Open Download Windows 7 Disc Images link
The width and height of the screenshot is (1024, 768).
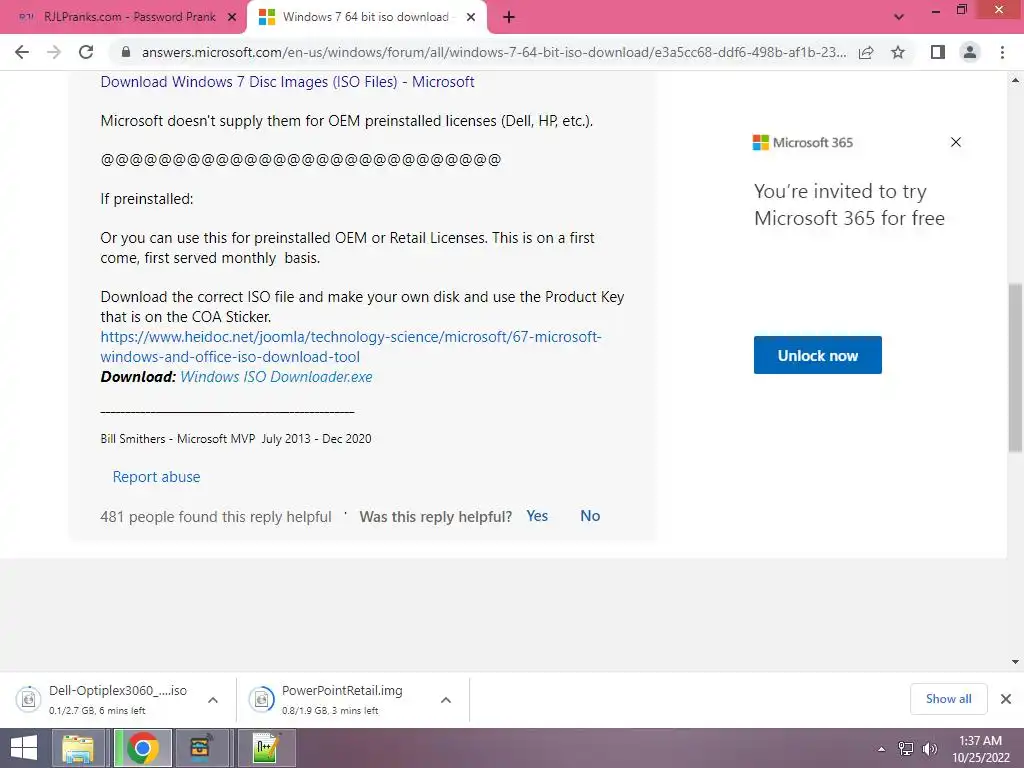tap(287, 82)
